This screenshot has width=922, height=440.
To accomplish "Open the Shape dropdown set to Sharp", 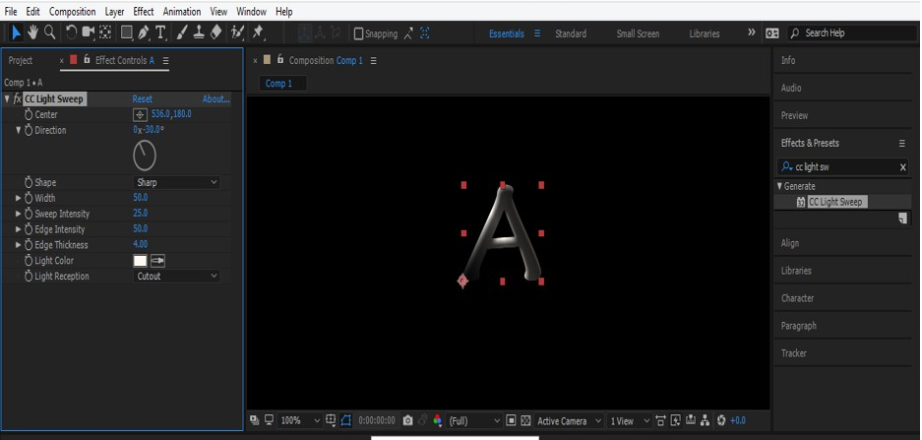I will click(176, 182).
